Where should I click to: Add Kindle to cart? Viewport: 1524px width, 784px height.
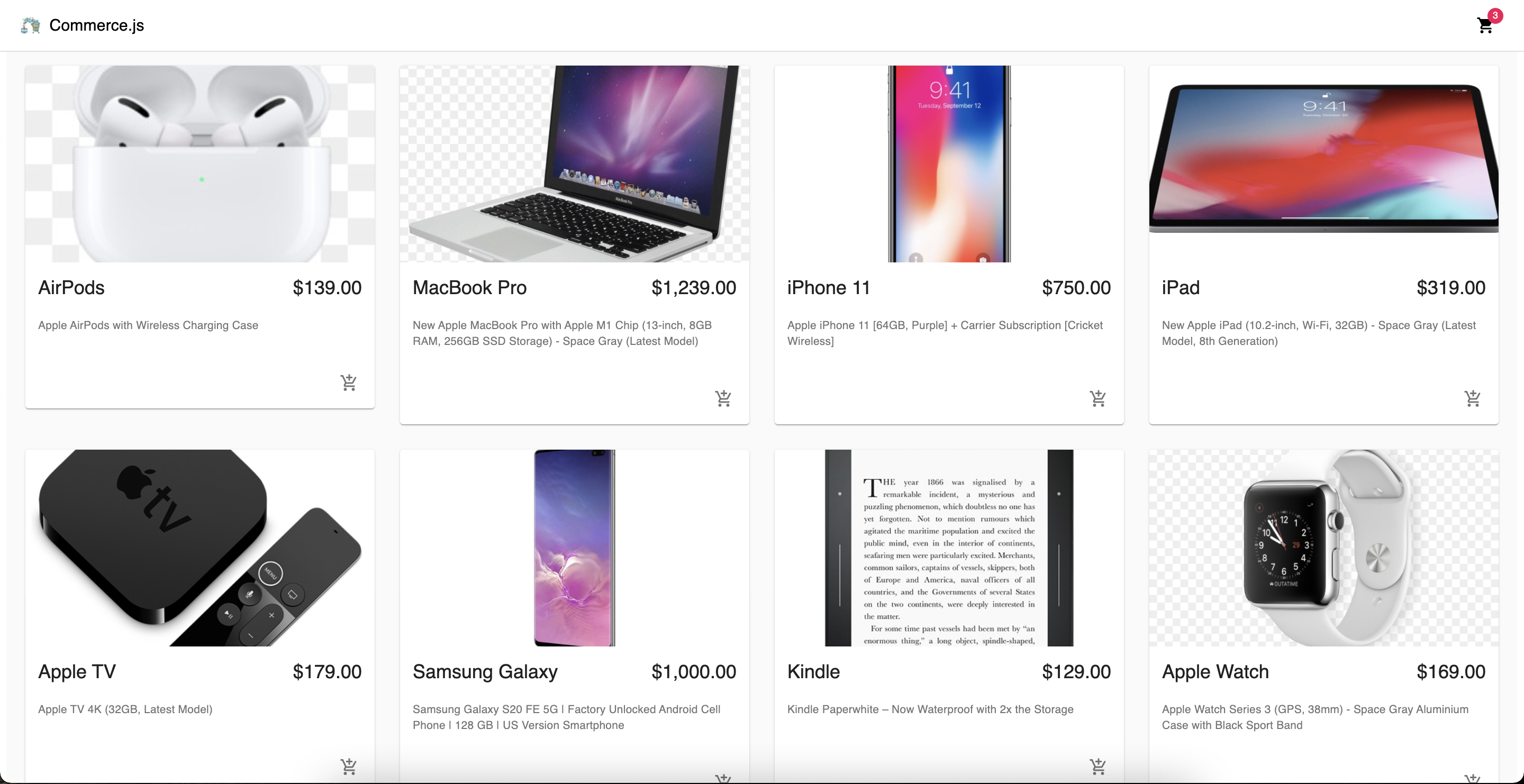click(x=1097, y=766)
